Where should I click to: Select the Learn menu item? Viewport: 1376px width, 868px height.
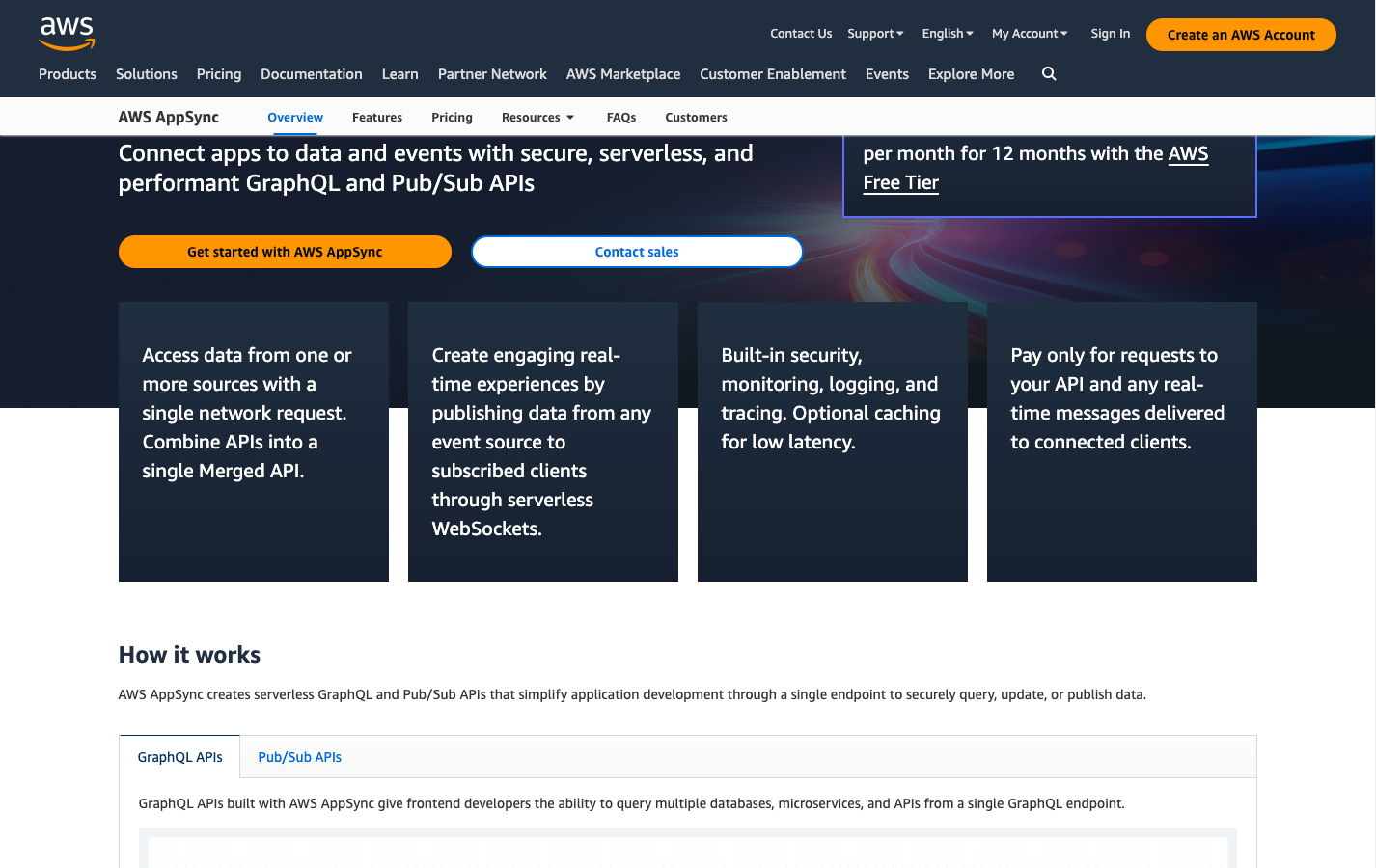(x=400, y=74)
